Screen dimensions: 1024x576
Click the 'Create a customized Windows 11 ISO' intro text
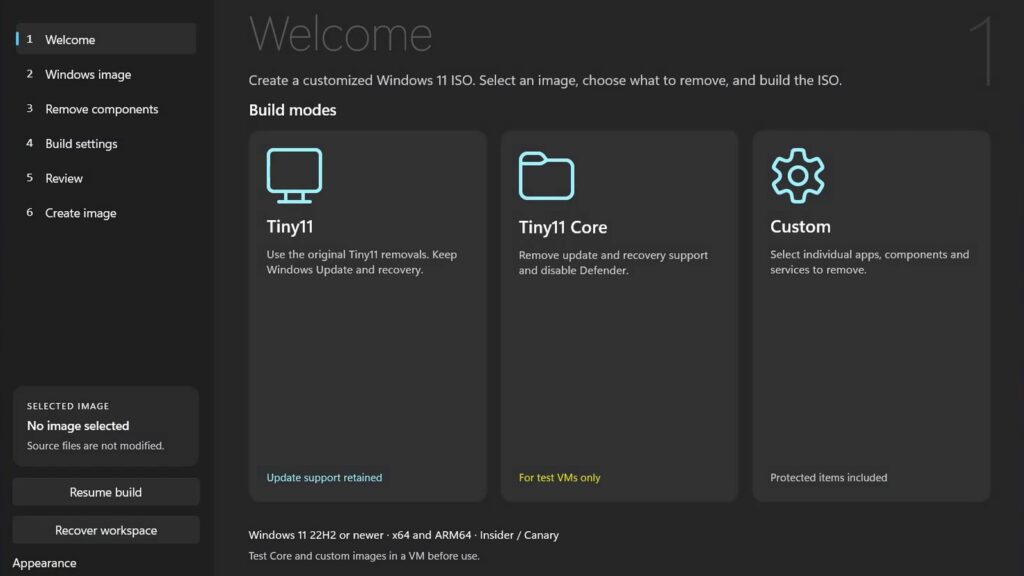point(545,80)
